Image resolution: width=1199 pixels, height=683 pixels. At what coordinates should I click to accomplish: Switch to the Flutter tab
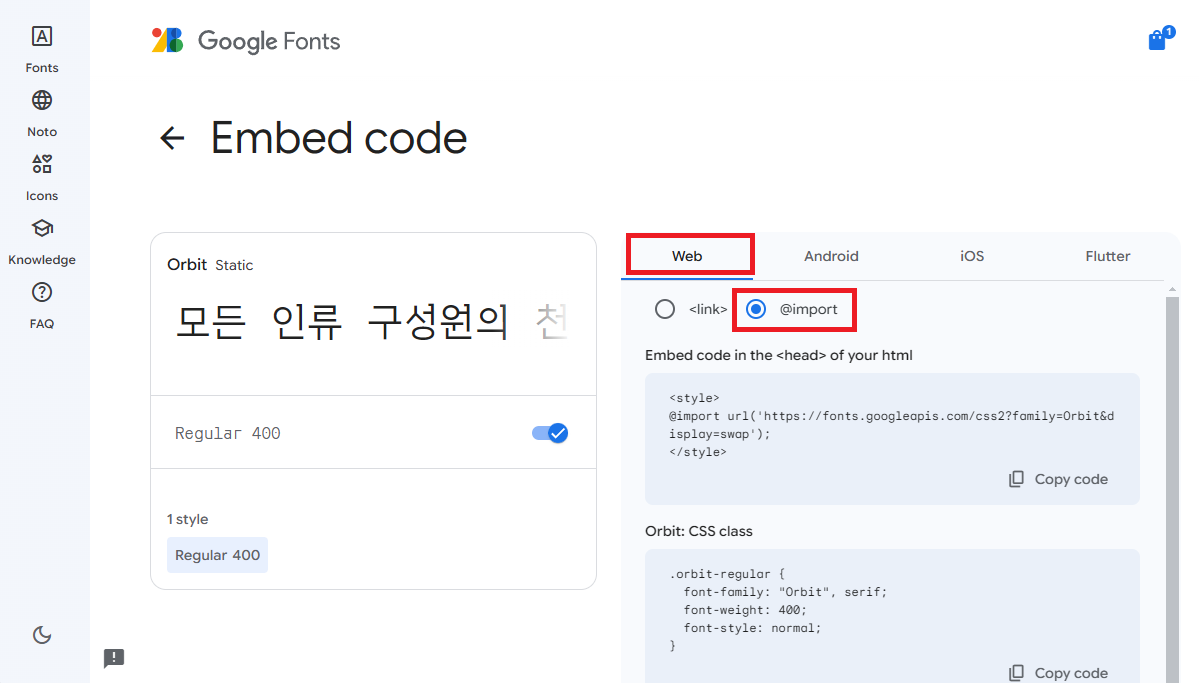click(x=1107, y=256)
